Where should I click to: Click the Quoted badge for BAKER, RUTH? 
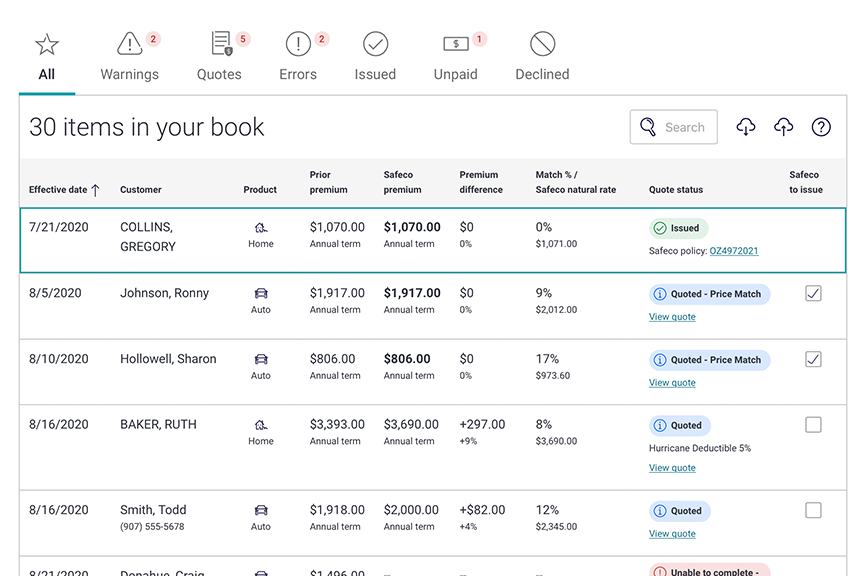click(x=679, y=425)
